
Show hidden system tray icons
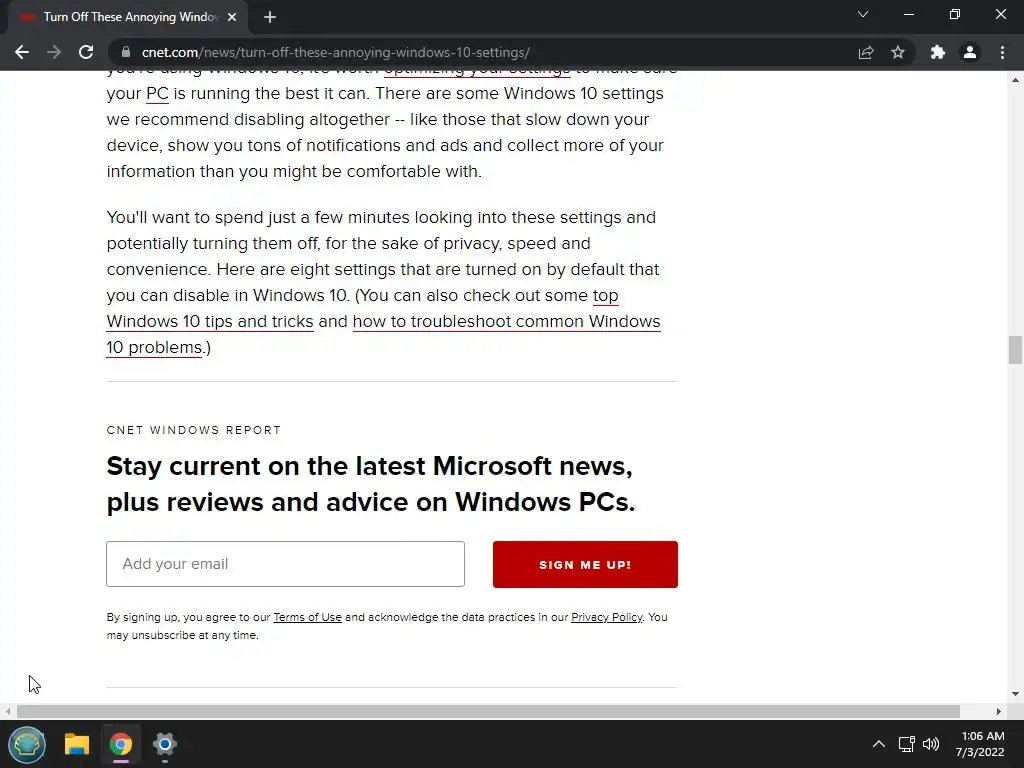[x=879, y=744]
